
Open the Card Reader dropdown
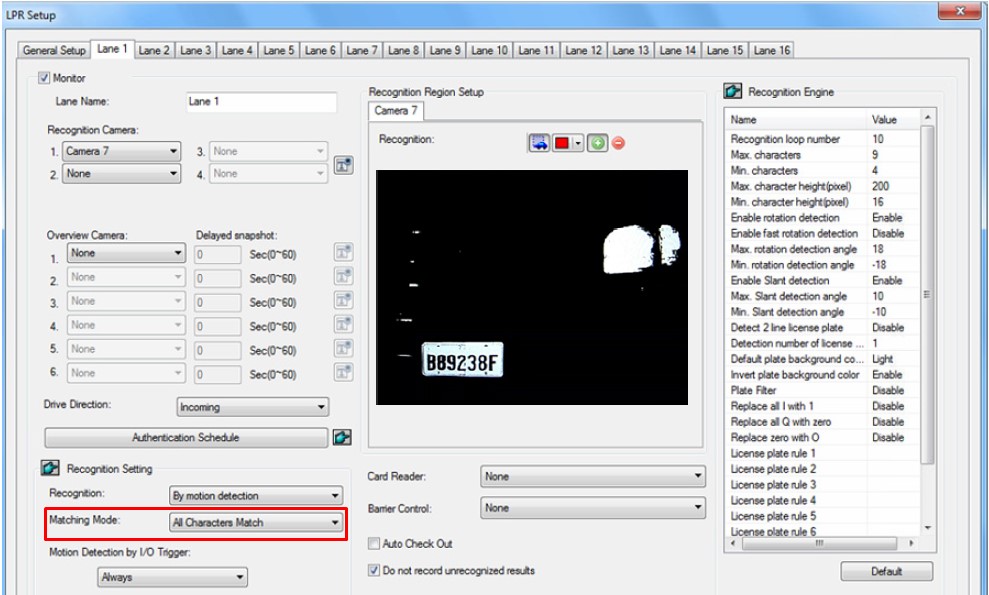coord(593,476)
